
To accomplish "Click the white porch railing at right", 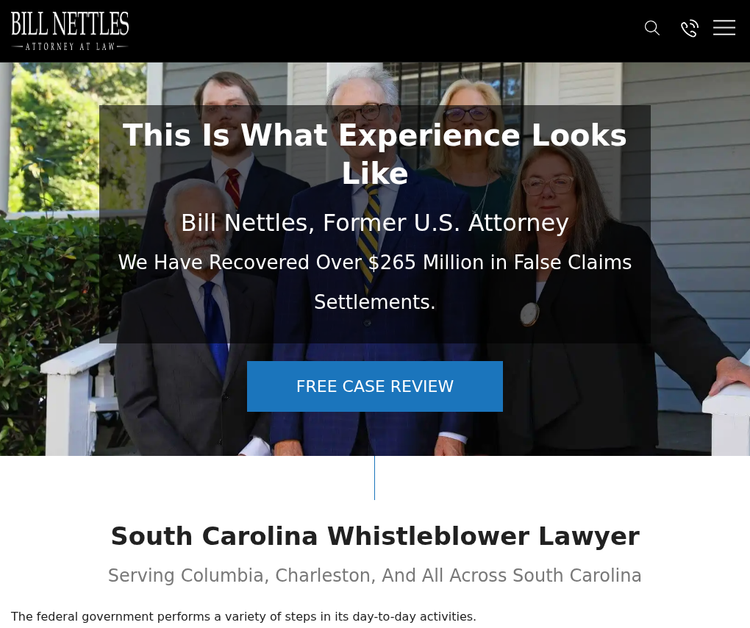I will pyautogui.click(x=726, y=416).
